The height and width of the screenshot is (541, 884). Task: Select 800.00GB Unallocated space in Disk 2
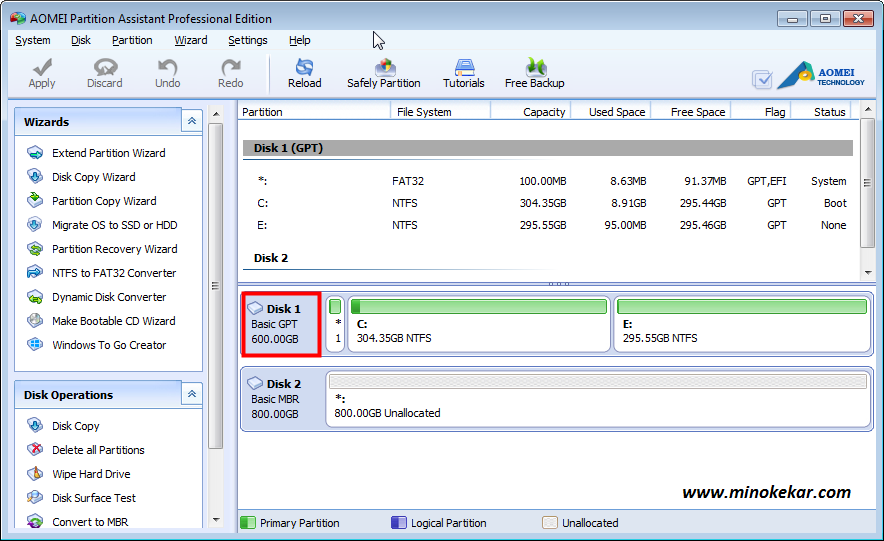(598, 399)
